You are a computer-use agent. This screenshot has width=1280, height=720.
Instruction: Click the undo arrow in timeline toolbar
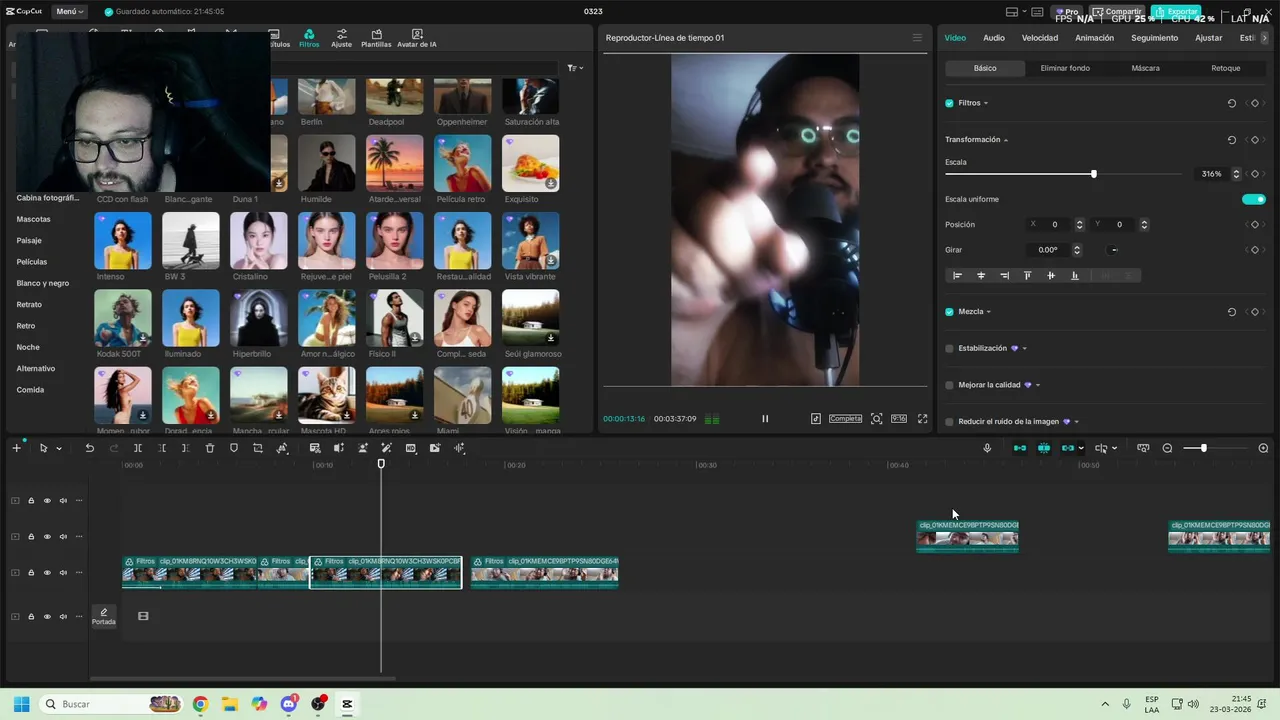pyautogui.click(x=89, y=448)
